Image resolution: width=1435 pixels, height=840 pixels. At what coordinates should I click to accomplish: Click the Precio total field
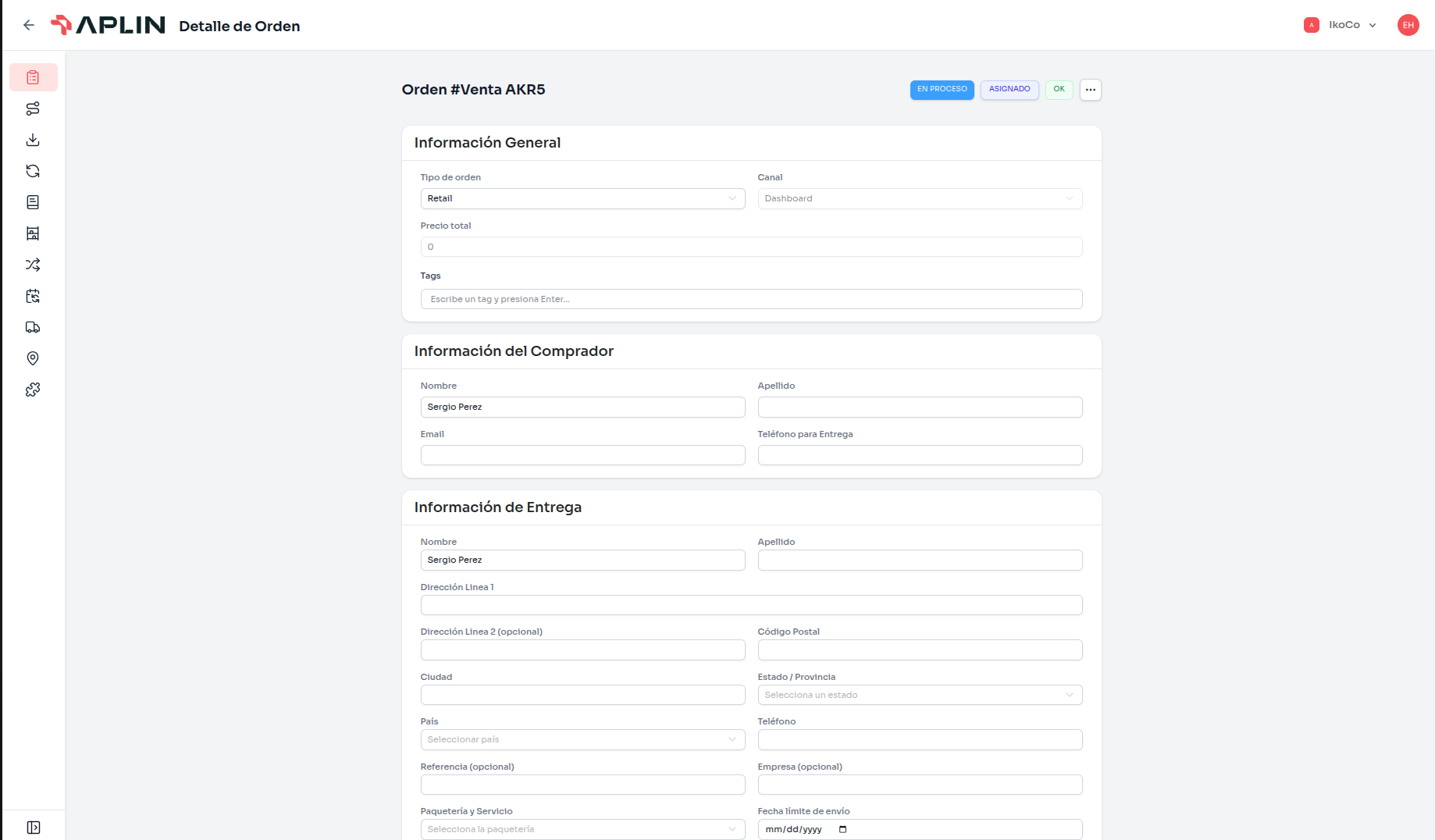pyautogui.click(x=752, y=247)
